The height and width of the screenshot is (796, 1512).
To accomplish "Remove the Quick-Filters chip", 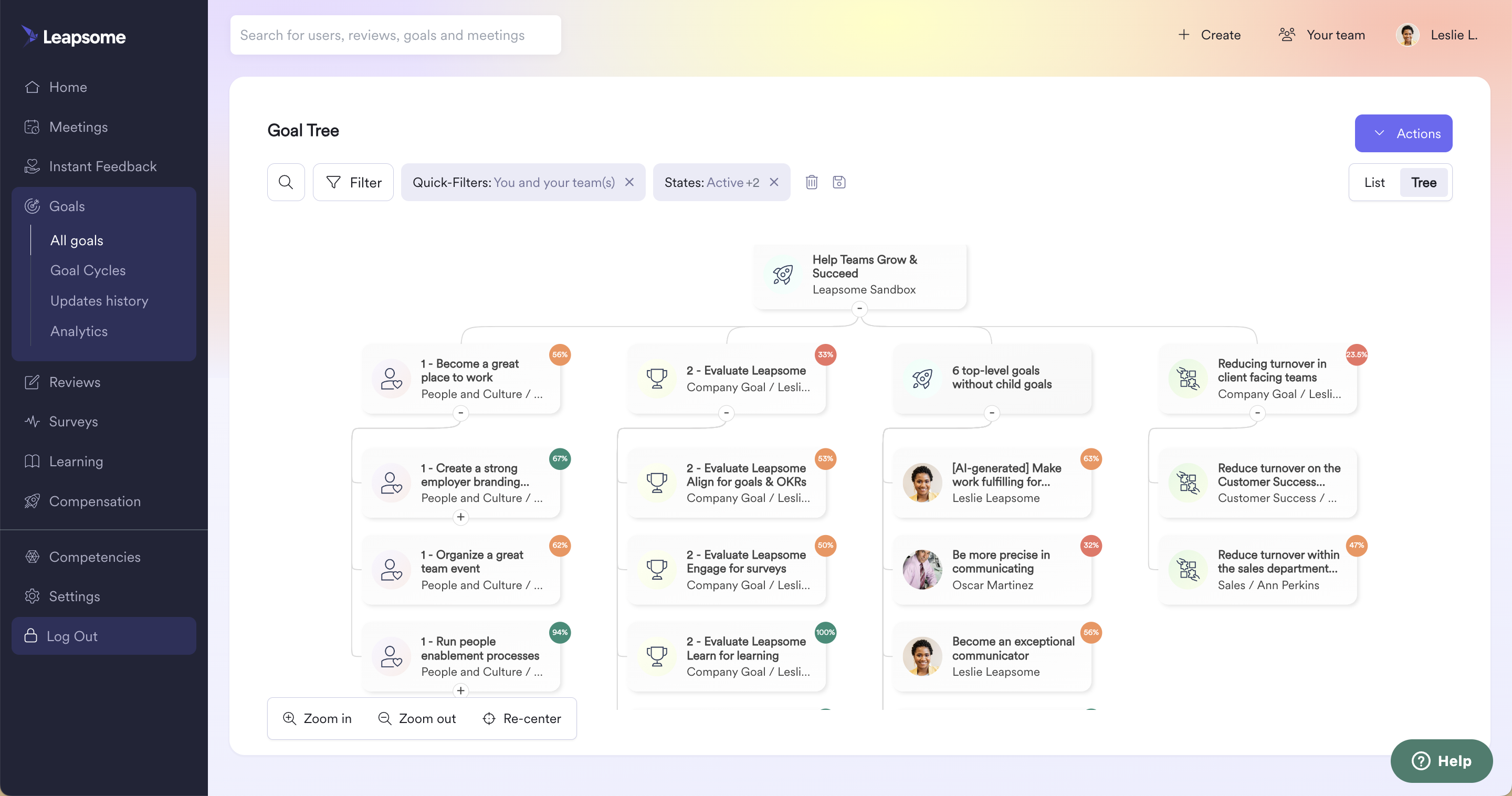I will click(629, 182).
